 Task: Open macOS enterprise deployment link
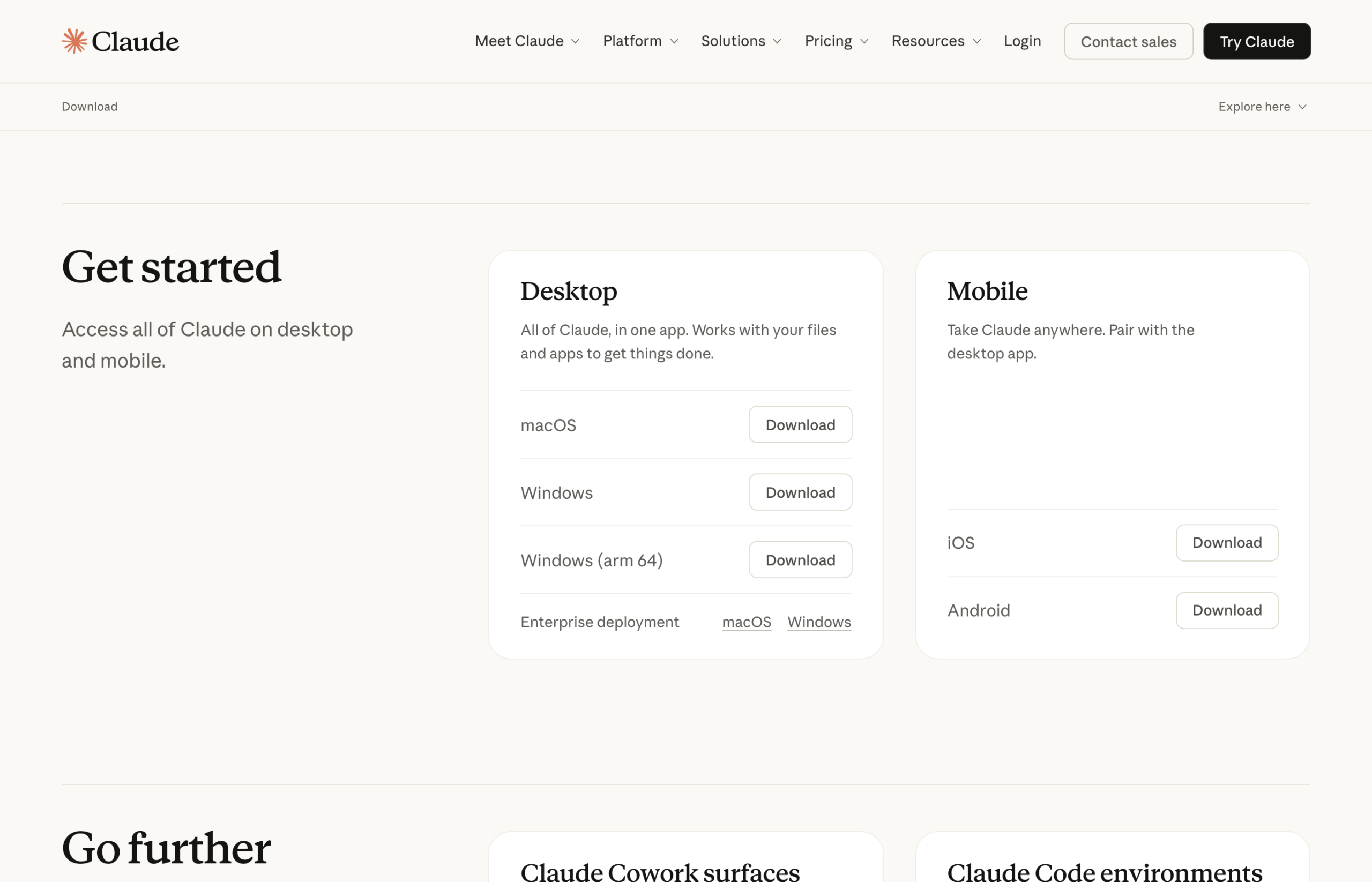(x=747, y=622)
